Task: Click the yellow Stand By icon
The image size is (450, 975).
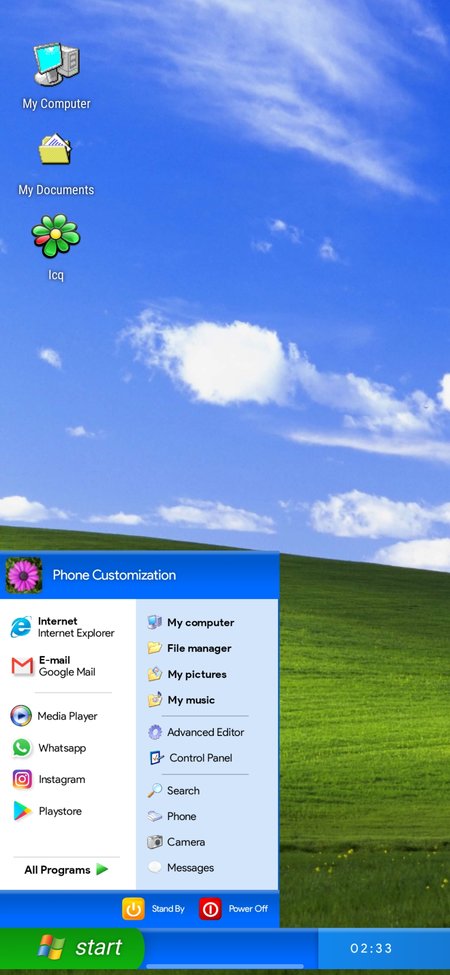Action: point(133,908)
